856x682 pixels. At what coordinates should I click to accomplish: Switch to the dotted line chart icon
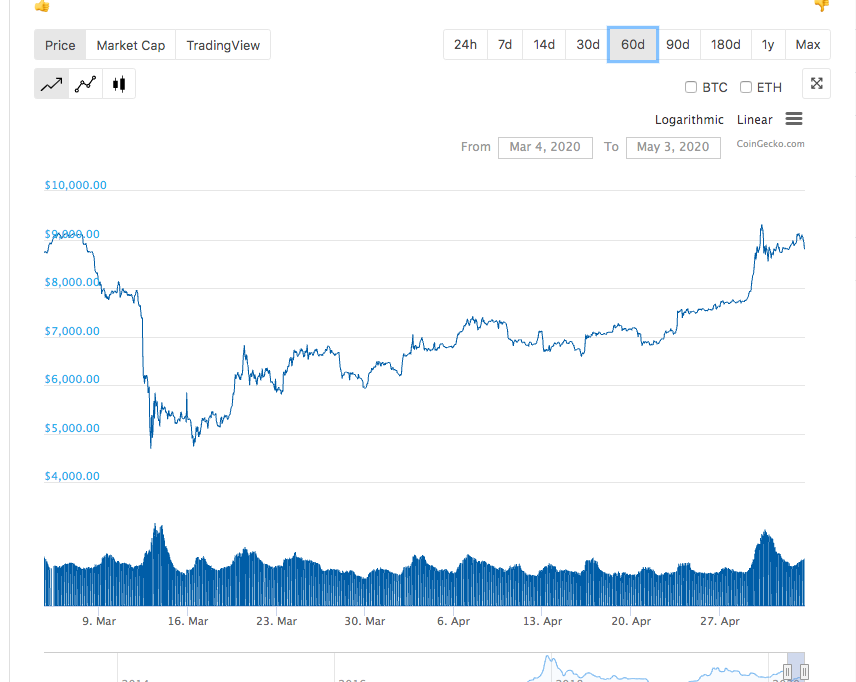pos(86,84)
